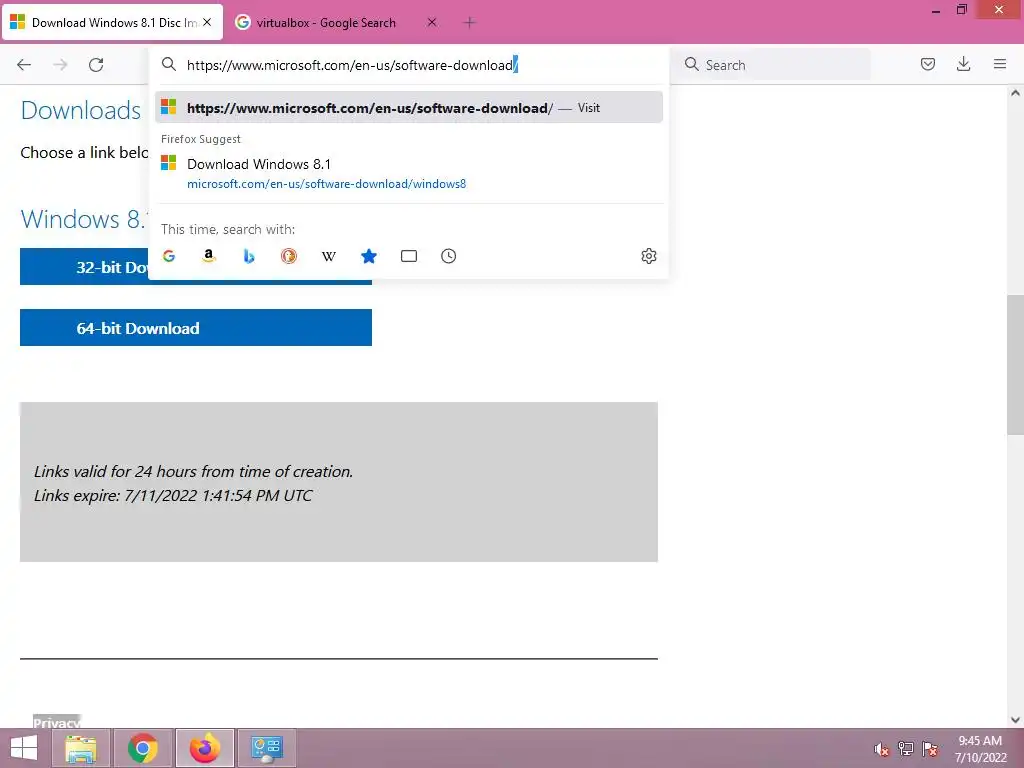Click the muted volume tray icon

(x=882, y=749)
